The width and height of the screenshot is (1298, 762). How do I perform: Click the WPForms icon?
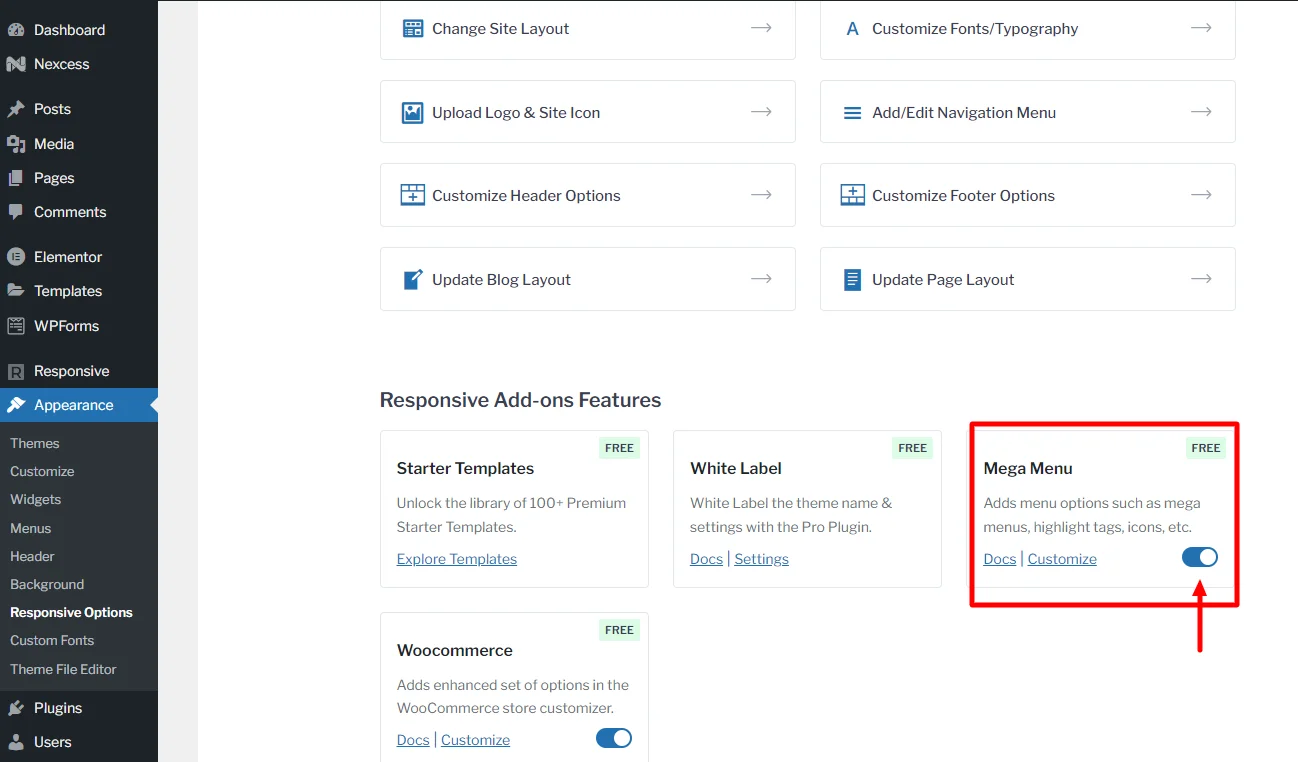(16, 326)
